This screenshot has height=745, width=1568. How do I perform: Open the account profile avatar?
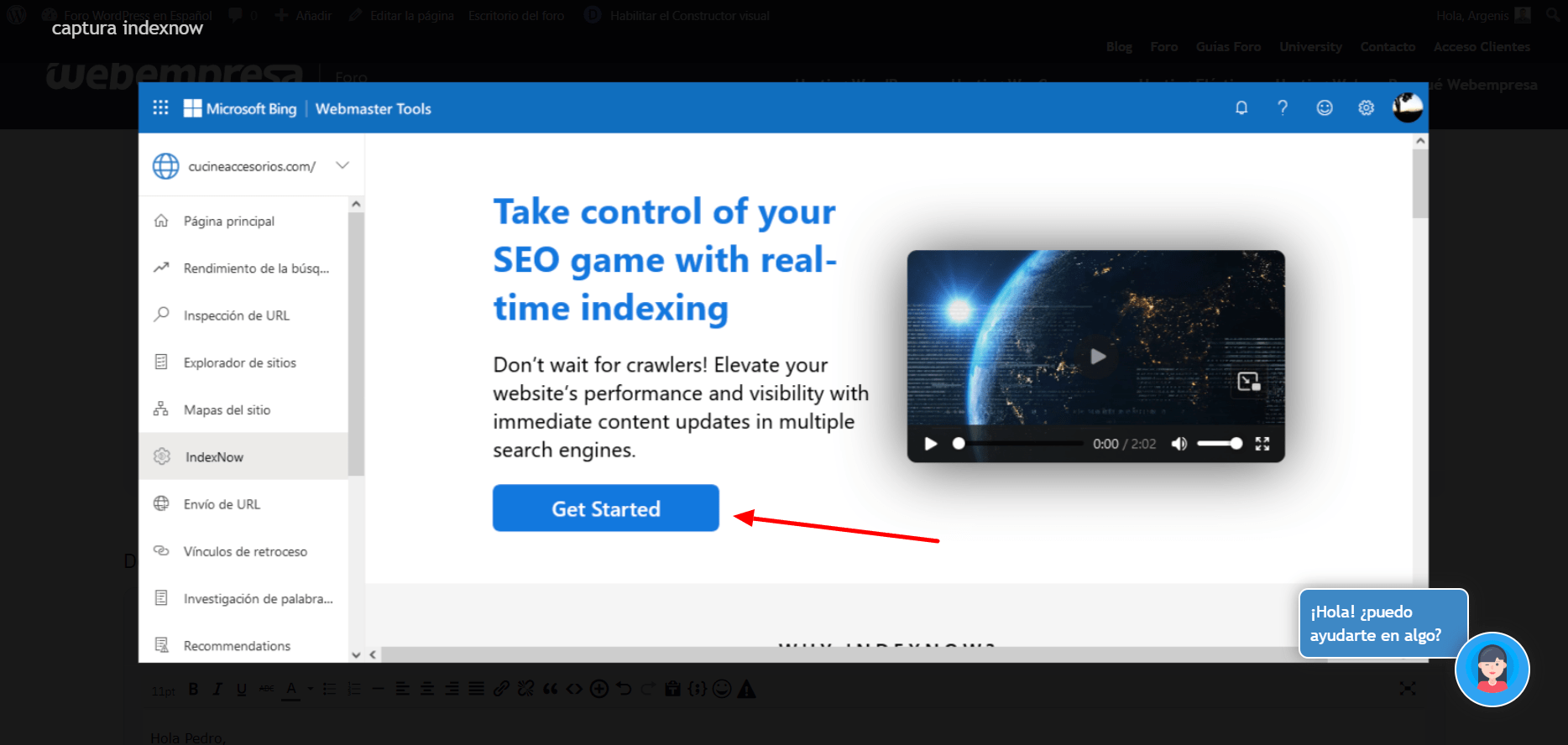(1408, 107)
